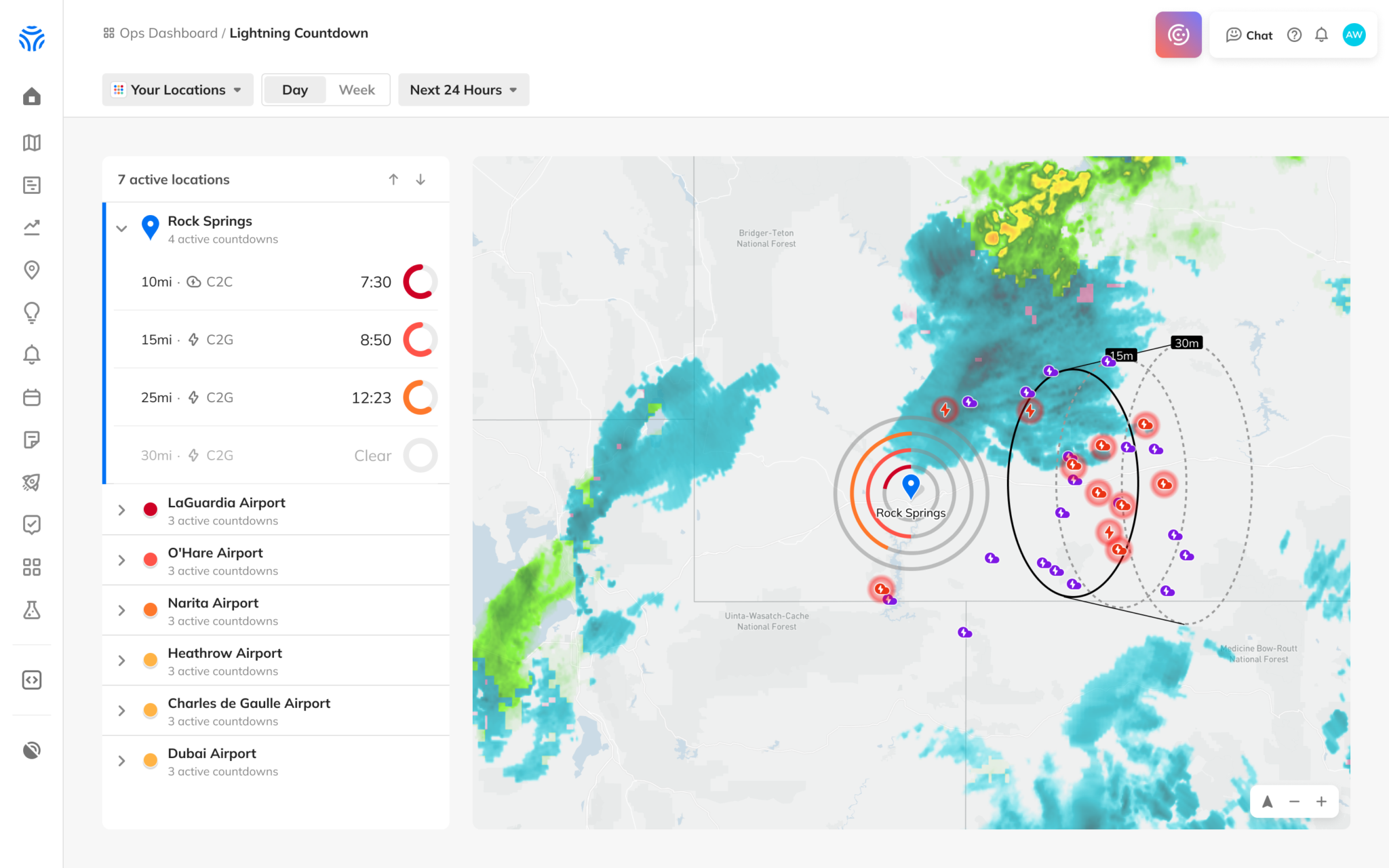Viewport: 1389px width, 868px height.
Task: Open the lab flask icon in sidebar
Action: [x=31, y=610]
